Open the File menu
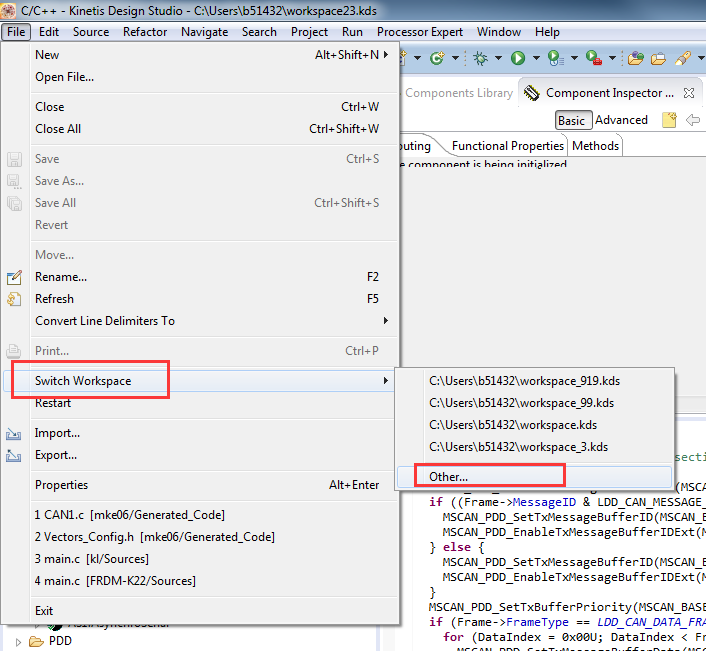The image size is (706, 651). 16,32
